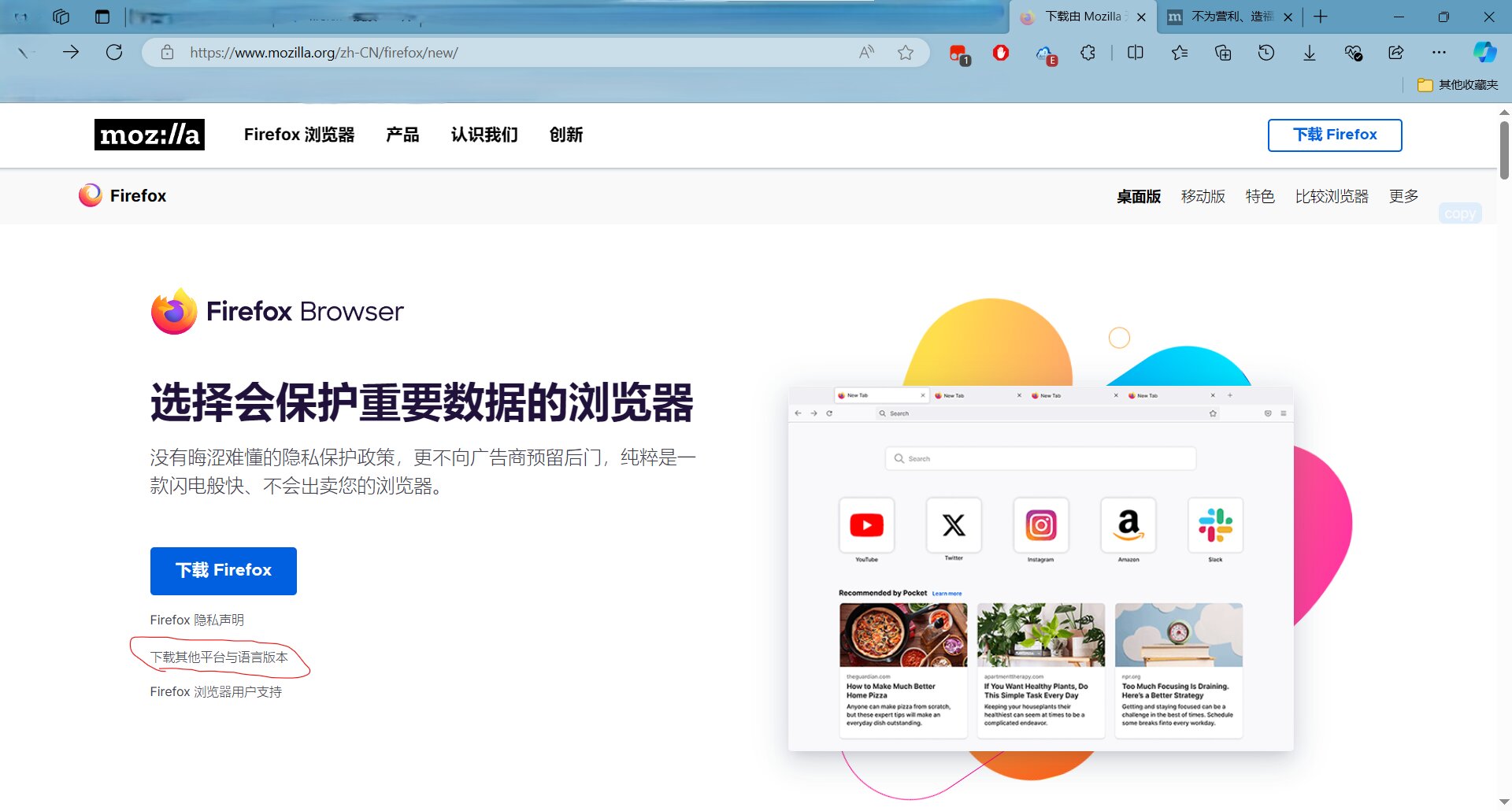This screenshot has height=811, width=1512.
Task: Open the Copilot icon
Action: (1484, 53)
